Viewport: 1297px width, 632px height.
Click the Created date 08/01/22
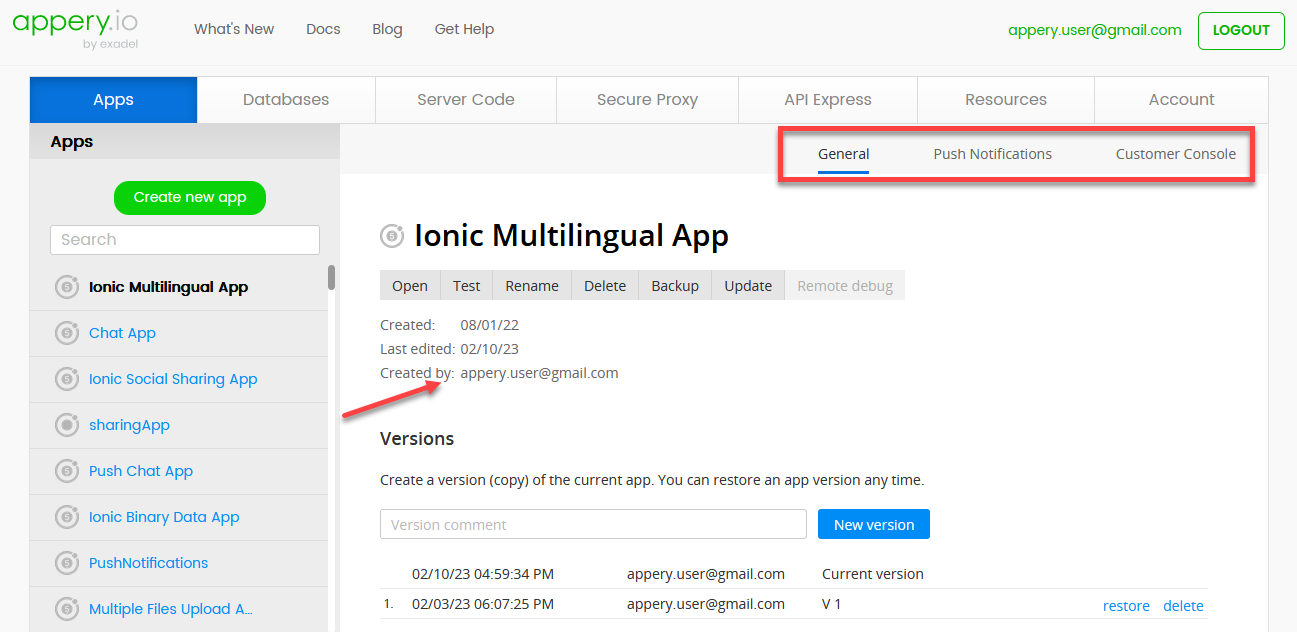[489, 325]
